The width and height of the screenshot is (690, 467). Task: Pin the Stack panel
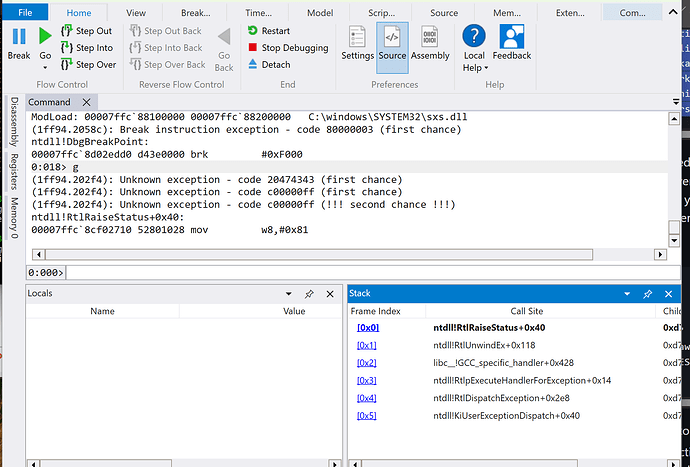[x=647, y=294]
